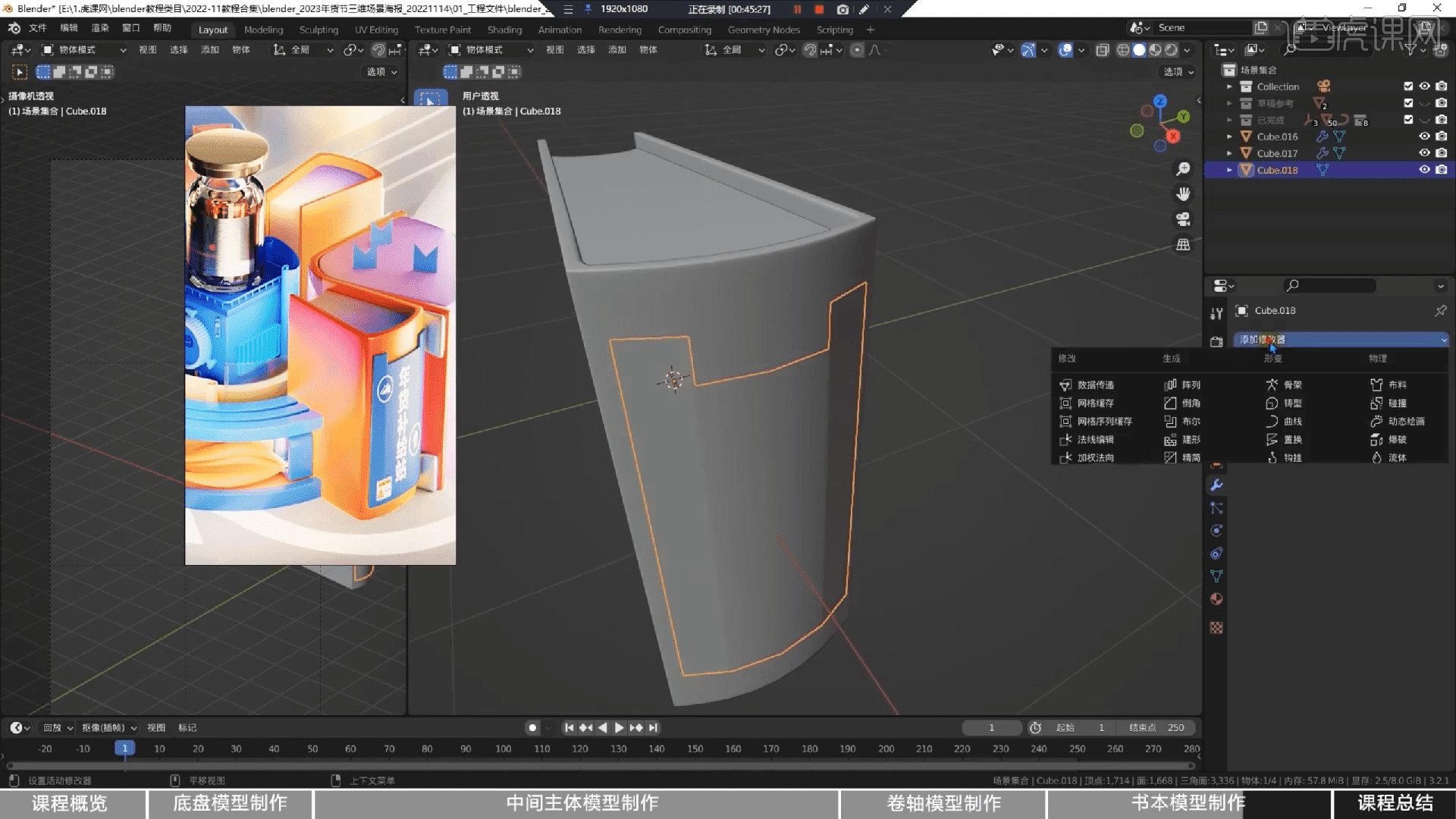This screenshot has width=1456, height=819.
Task: Choose the Fluid (流体) modifier
Action: (x=1389, y=457)
